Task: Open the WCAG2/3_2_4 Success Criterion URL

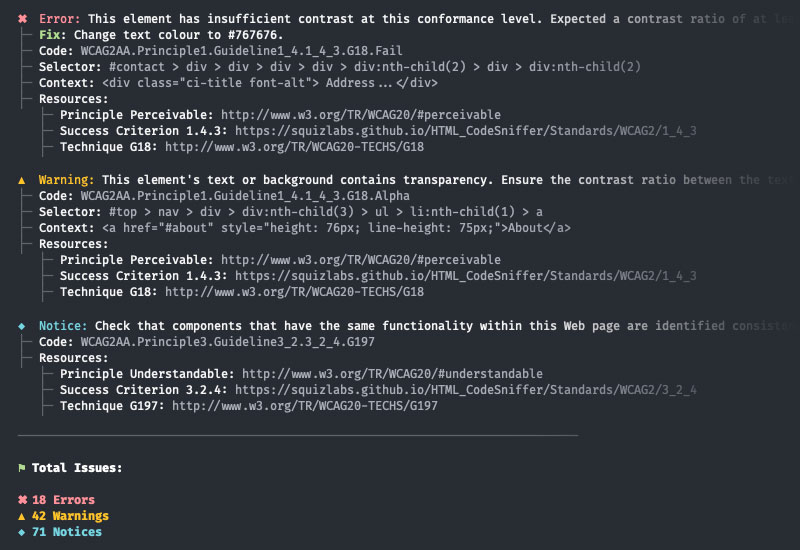Action: (465, 390)
